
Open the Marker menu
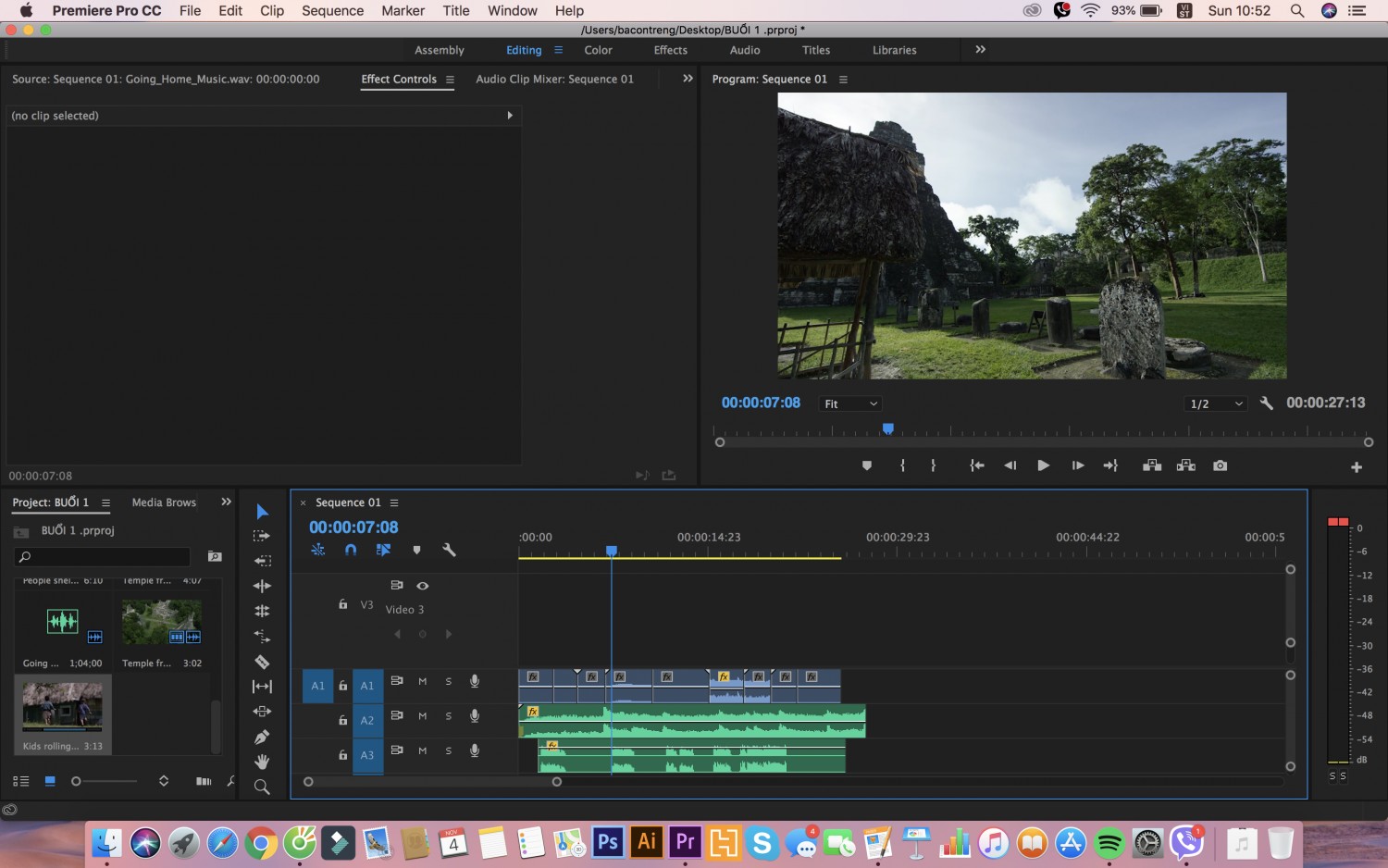point(403,10)
